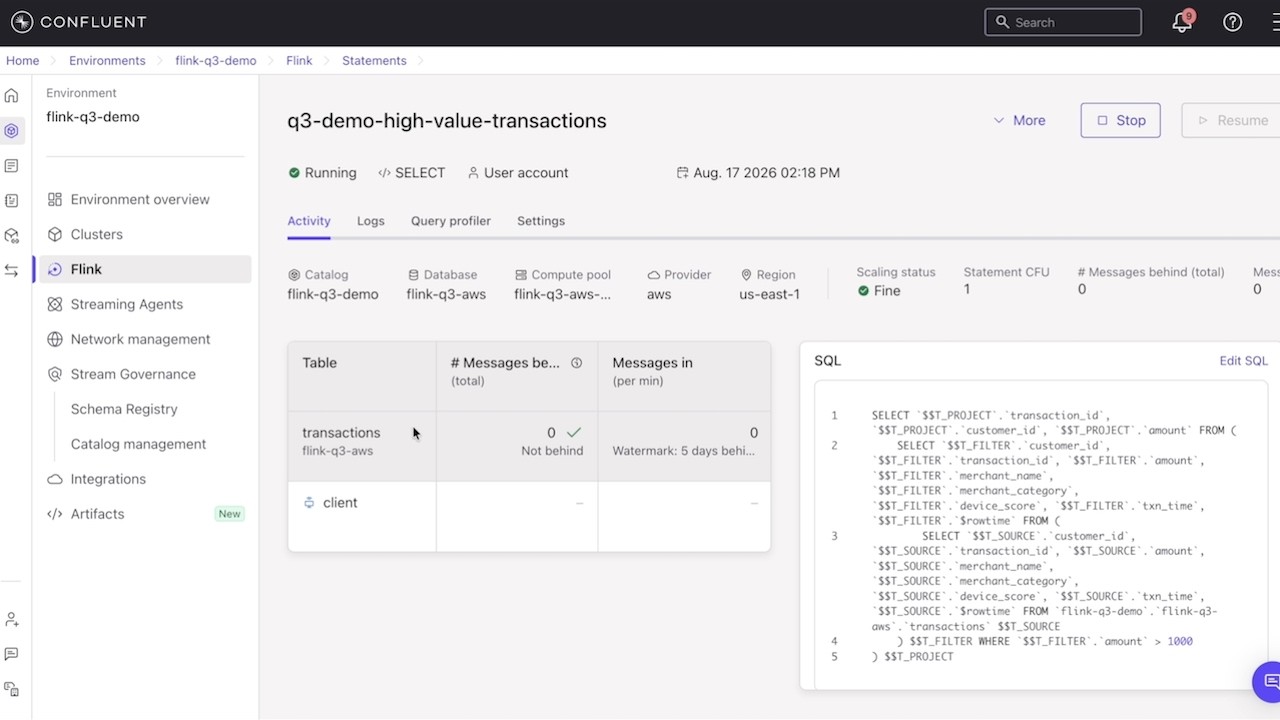Open flink-q3-demo breadcrumb
This screenshot has width=1280, height=720.
216,61
